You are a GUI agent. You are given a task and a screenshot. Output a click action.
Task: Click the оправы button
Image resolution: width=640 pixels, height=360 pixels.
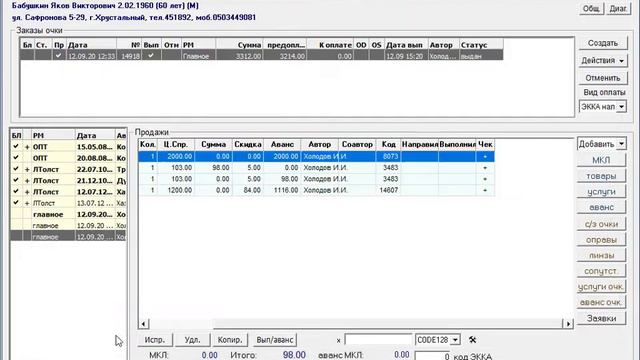602,240
